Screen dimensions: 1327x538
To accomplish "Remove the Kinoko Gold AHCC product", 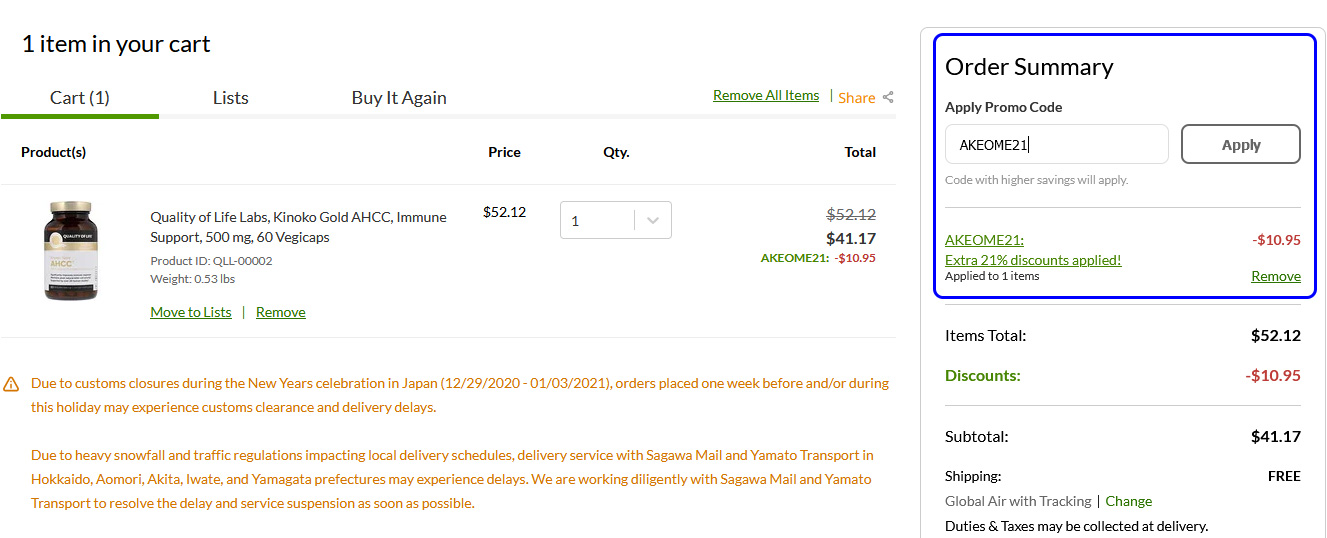I will [281, 312].
